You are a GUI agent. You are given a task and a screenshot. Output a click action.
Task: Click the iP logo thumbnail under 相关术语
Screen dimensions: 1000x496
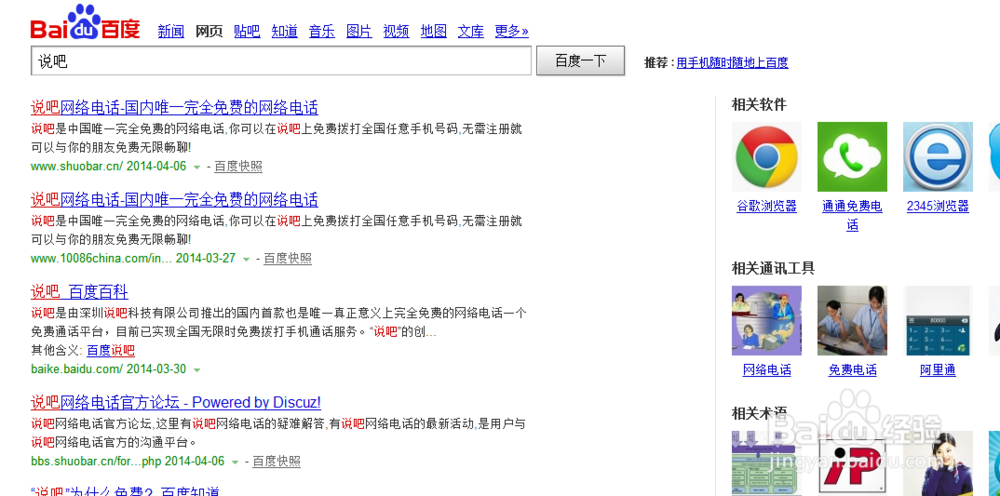pyautogui.click(x=852, y=463)
